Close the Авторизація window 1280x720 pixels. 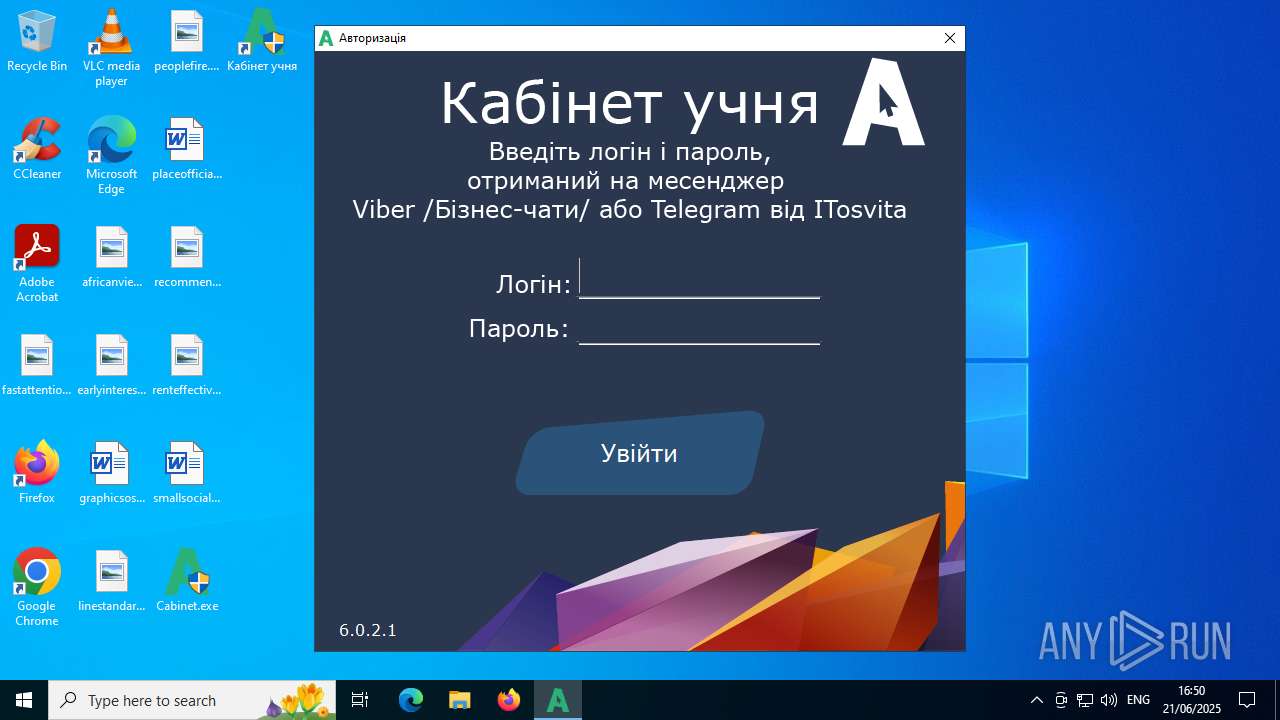pyautogui.click(x=950, y=38)
